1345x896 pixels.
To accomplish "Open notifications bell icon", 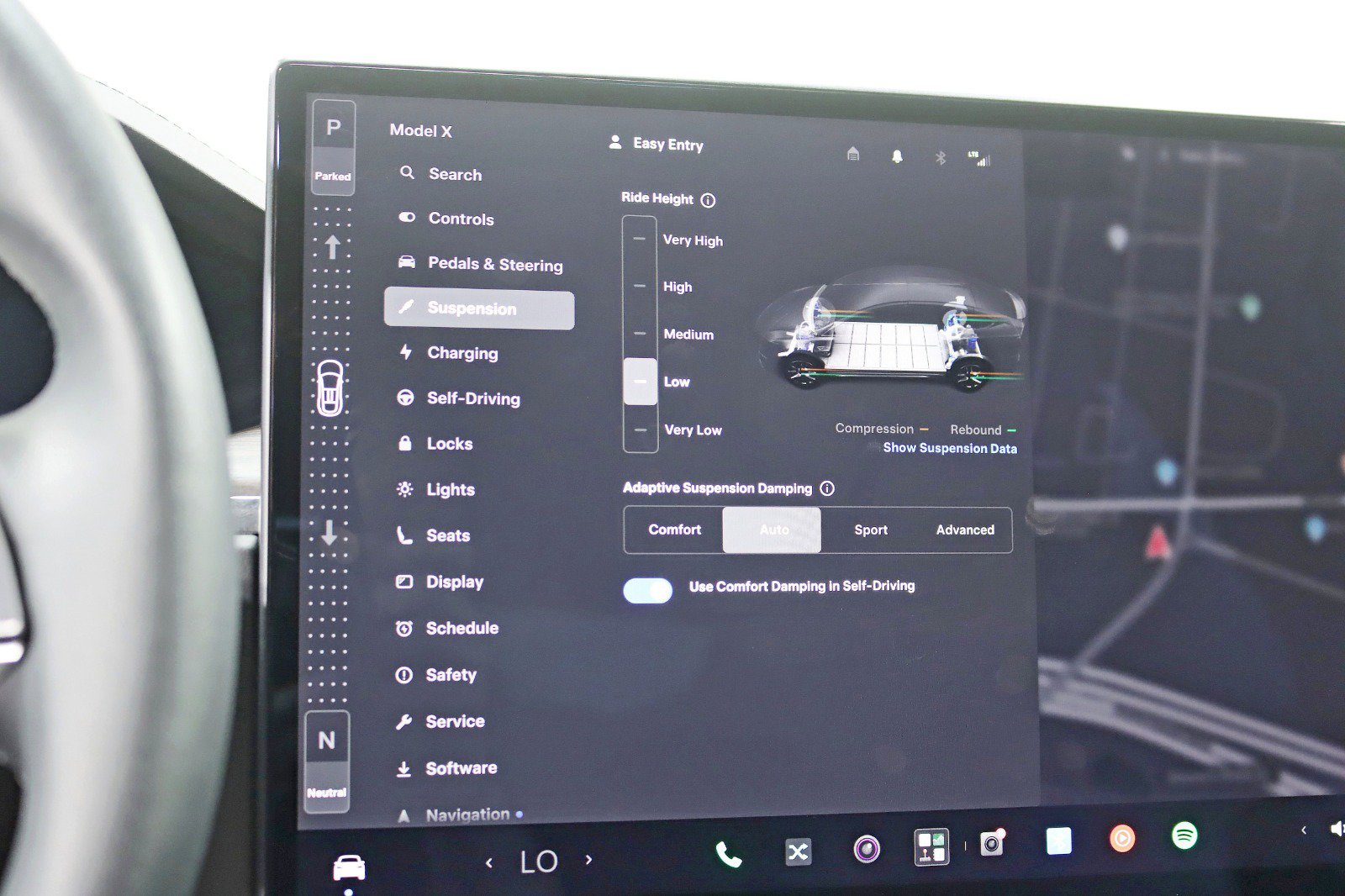I will pyautogui.click(x=897, y=156).
